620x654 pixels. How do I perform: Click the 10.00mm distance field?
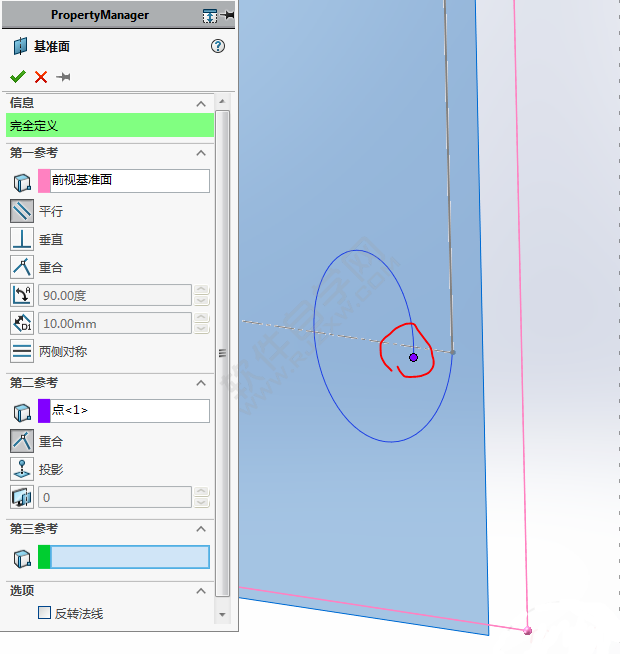[115, 323]
